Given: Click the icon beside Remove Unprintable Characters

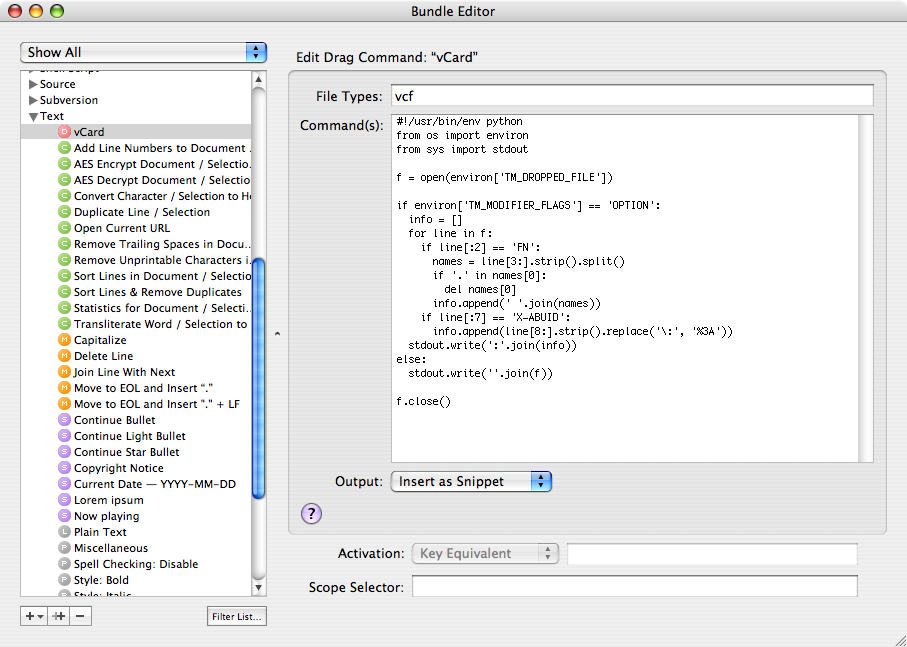Looking at the screenshot, I should pyautogui.click(x=64, y=260).
